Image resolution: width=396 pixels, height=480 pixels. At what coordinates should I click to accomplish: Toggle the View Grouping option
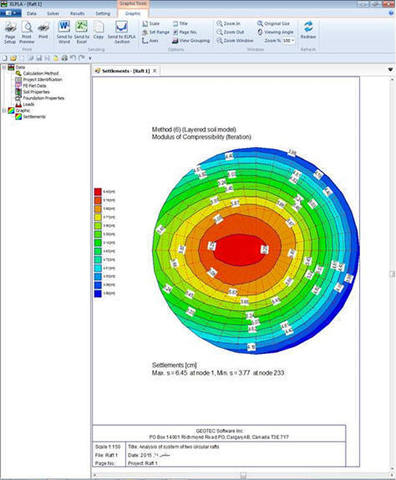191,41
